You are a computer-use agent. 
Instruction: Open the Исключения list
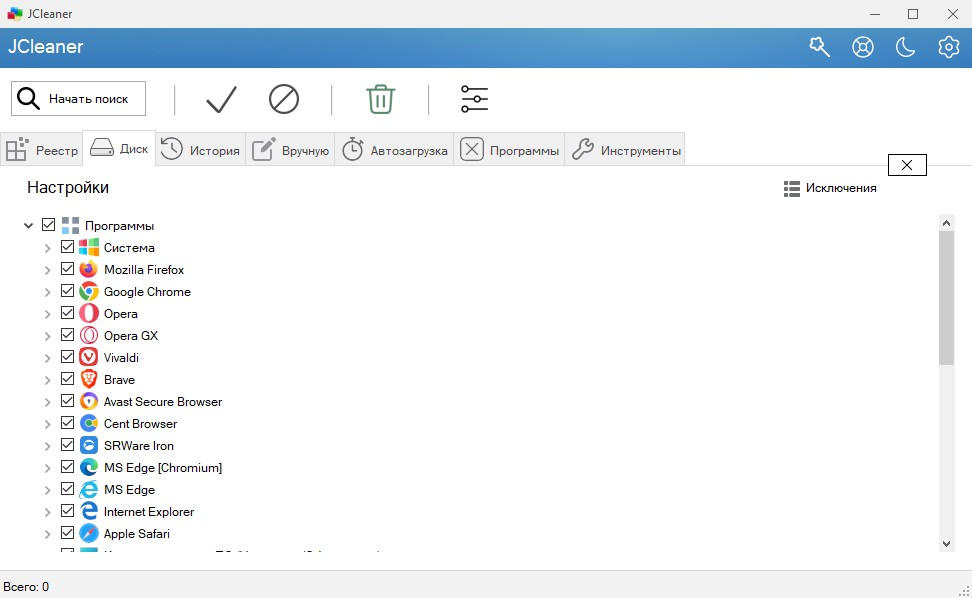point(830,188)
